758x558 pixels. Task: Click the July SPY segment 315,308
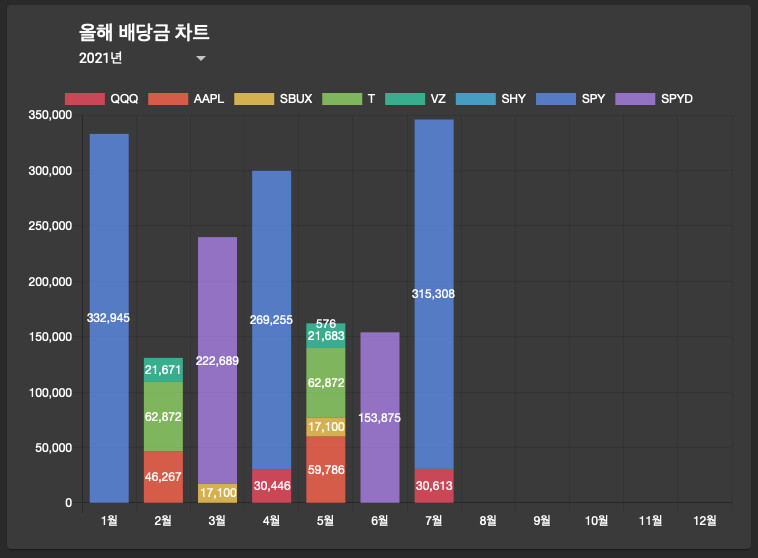click(x=434, y=294)
